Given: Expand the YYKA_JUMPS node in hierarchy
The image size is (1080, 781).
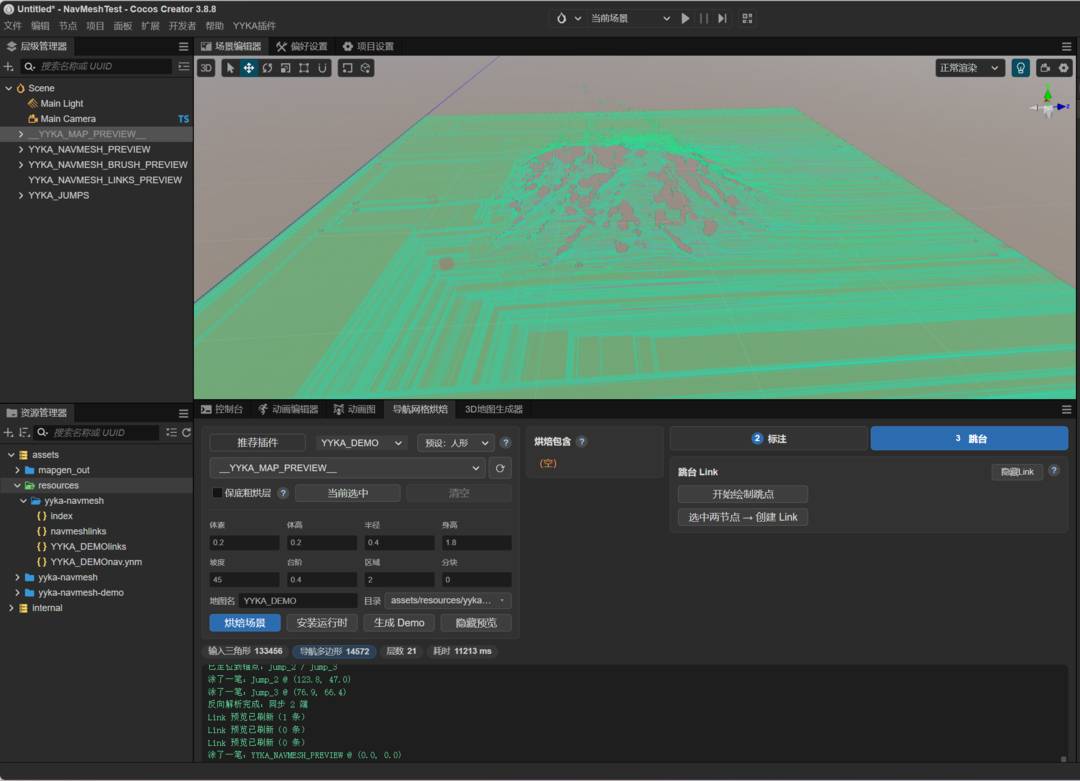Looking at the screenshot, I should 21,196.
